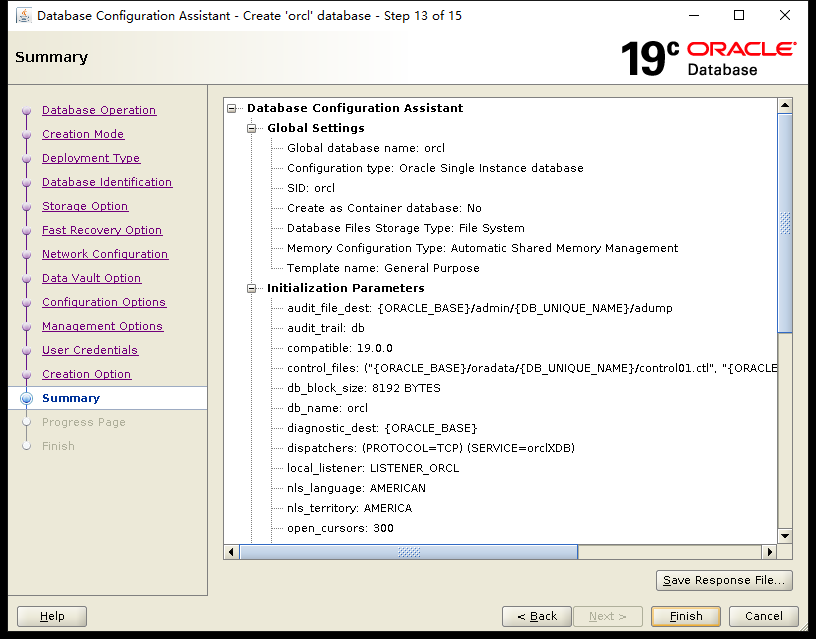Jump to the Deployment Type step
816x639 pixels.
point(91,158)
